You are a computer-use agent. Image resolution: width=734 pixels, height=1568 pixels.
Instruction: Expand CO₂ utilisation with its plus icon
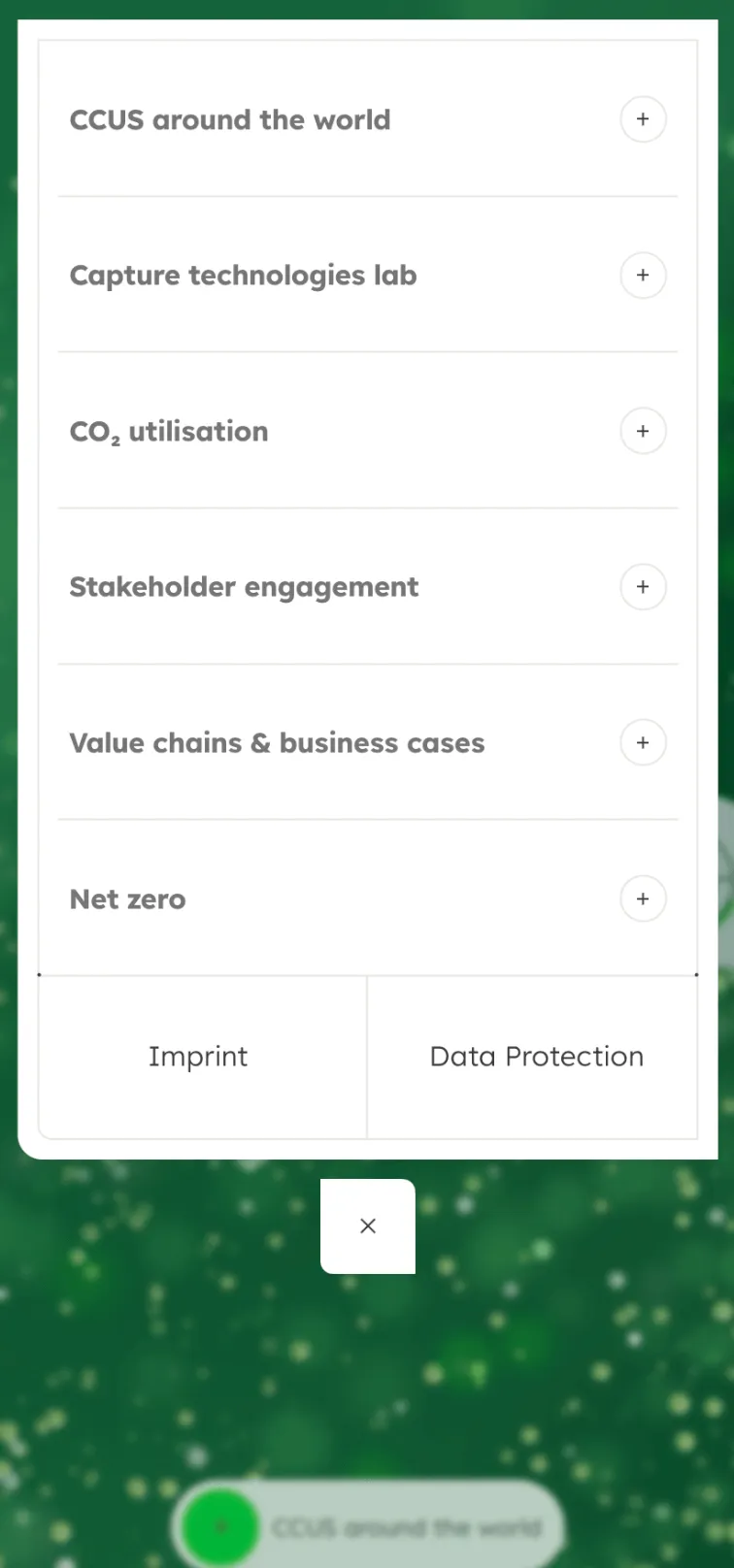[643, 431]
